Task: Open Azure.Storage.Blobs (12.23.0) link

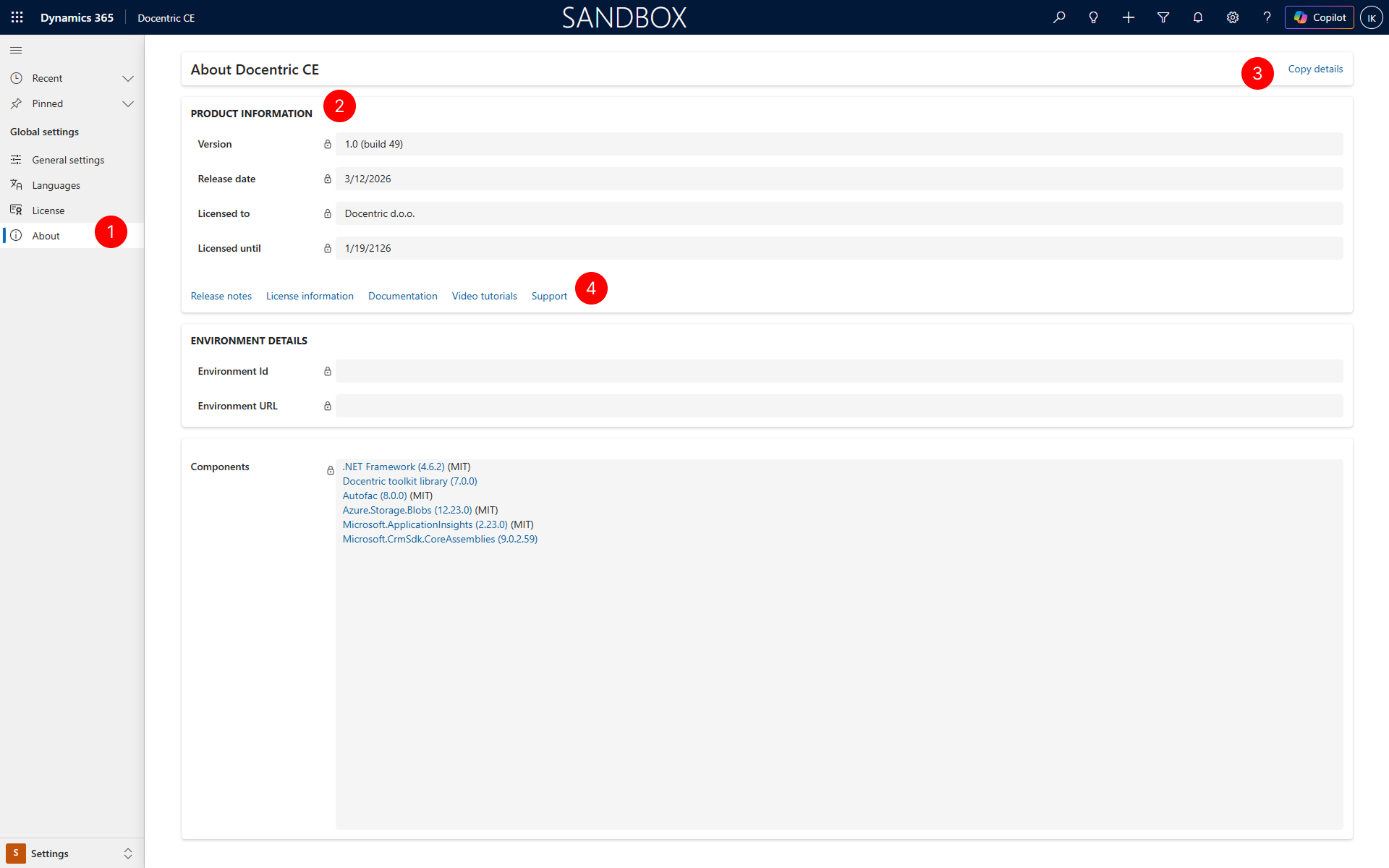Action: tap(407, 510)
